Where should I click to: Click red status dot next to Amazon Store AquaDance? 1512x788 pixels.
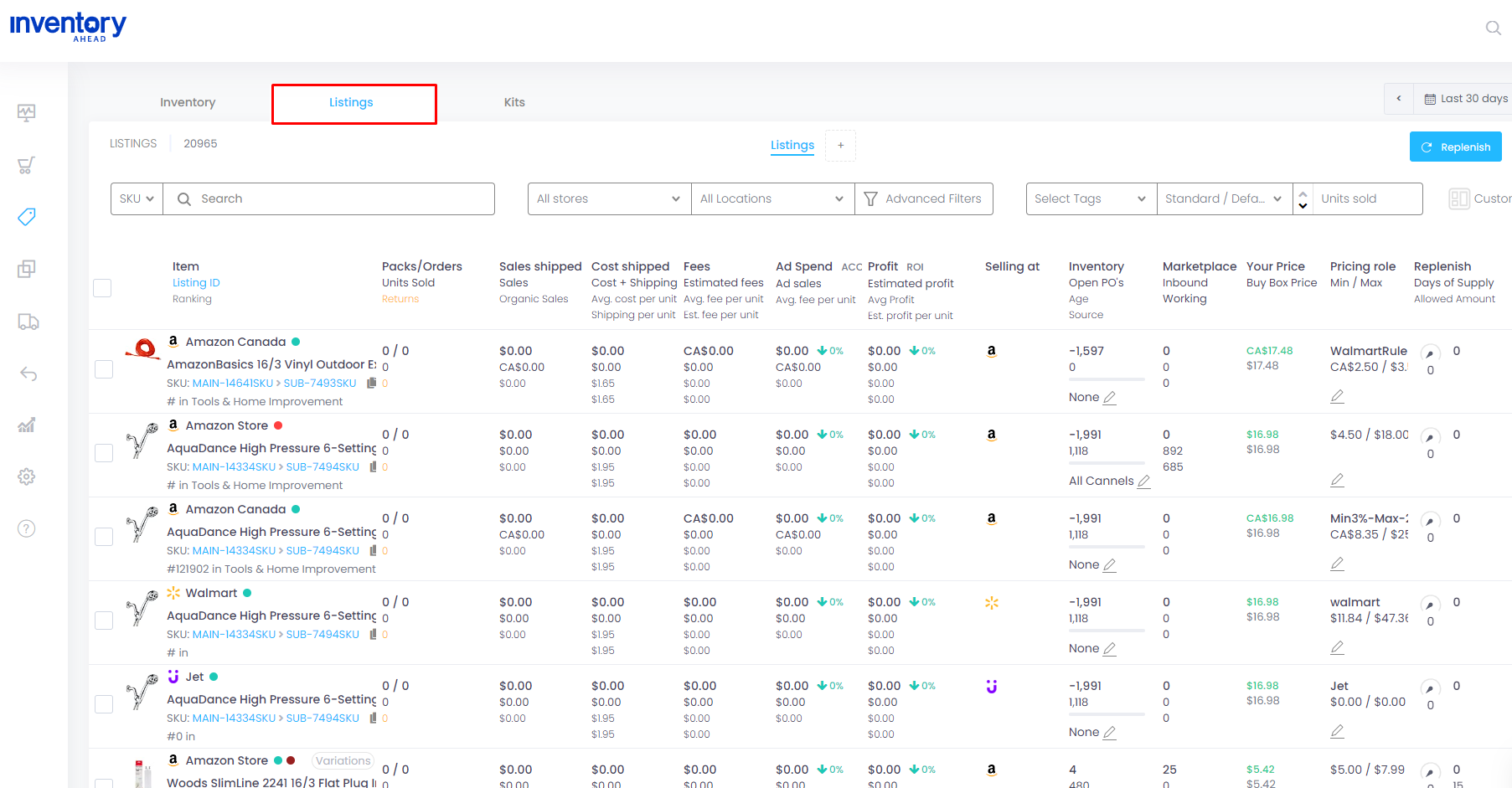278,425
